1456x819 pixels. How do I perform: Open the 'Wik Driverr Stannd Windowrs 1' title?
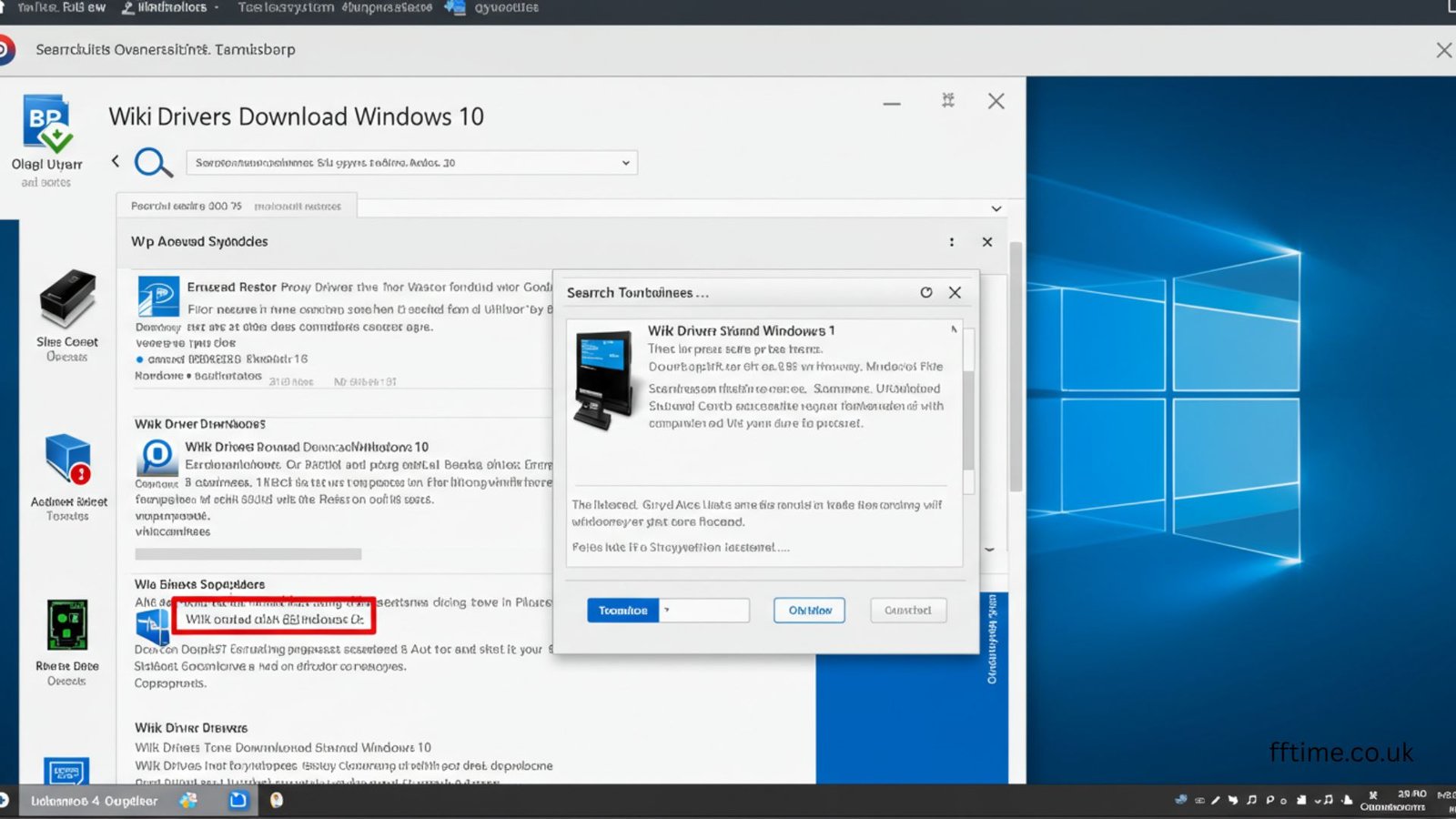(741, 330)
